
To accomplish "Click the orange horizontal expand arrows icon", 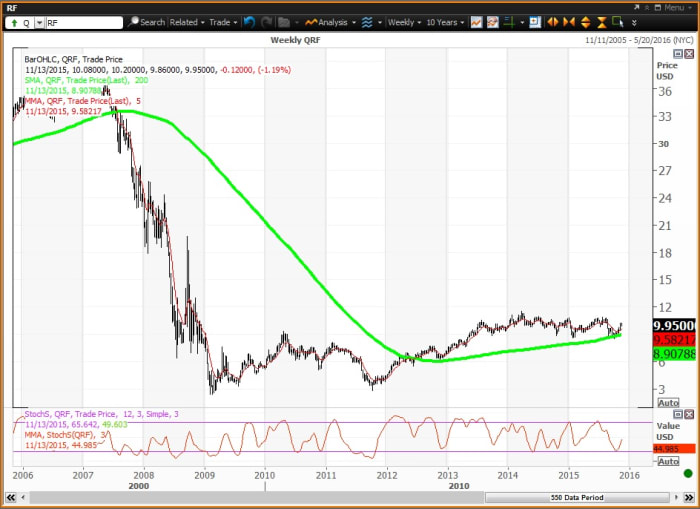I will click(x=553, y=22).
